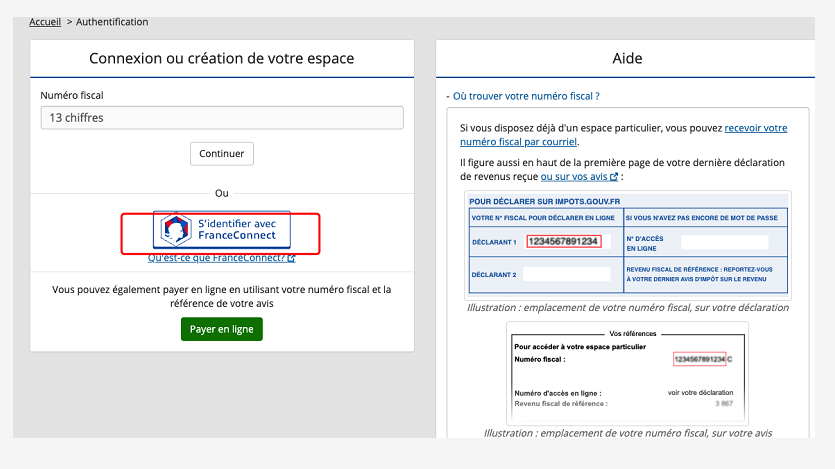The width and height of the screenshot is (835, 469).
Task: Click the 'Numéro fiscal' field label
Action: tap(72, 95)
